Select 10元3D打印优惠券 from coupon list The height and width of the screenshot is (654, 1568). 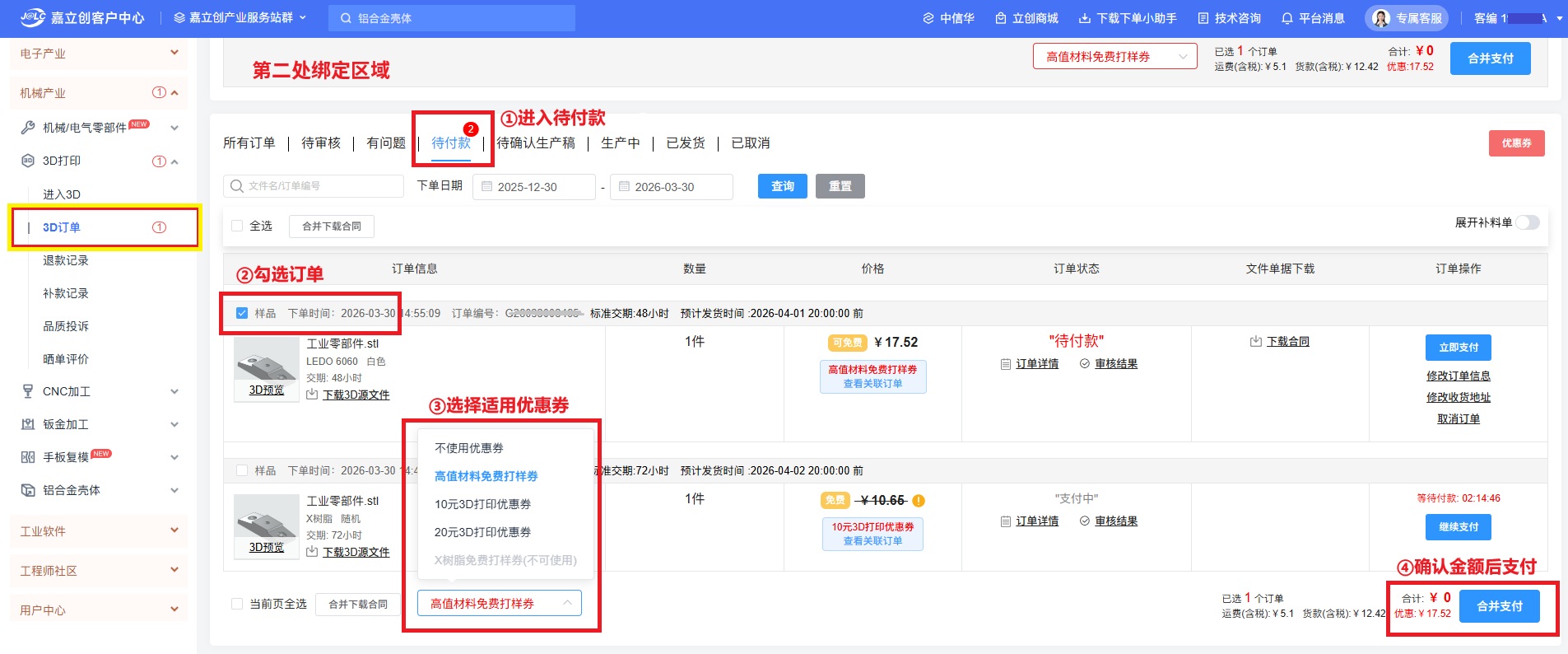(x=482, y=504)
